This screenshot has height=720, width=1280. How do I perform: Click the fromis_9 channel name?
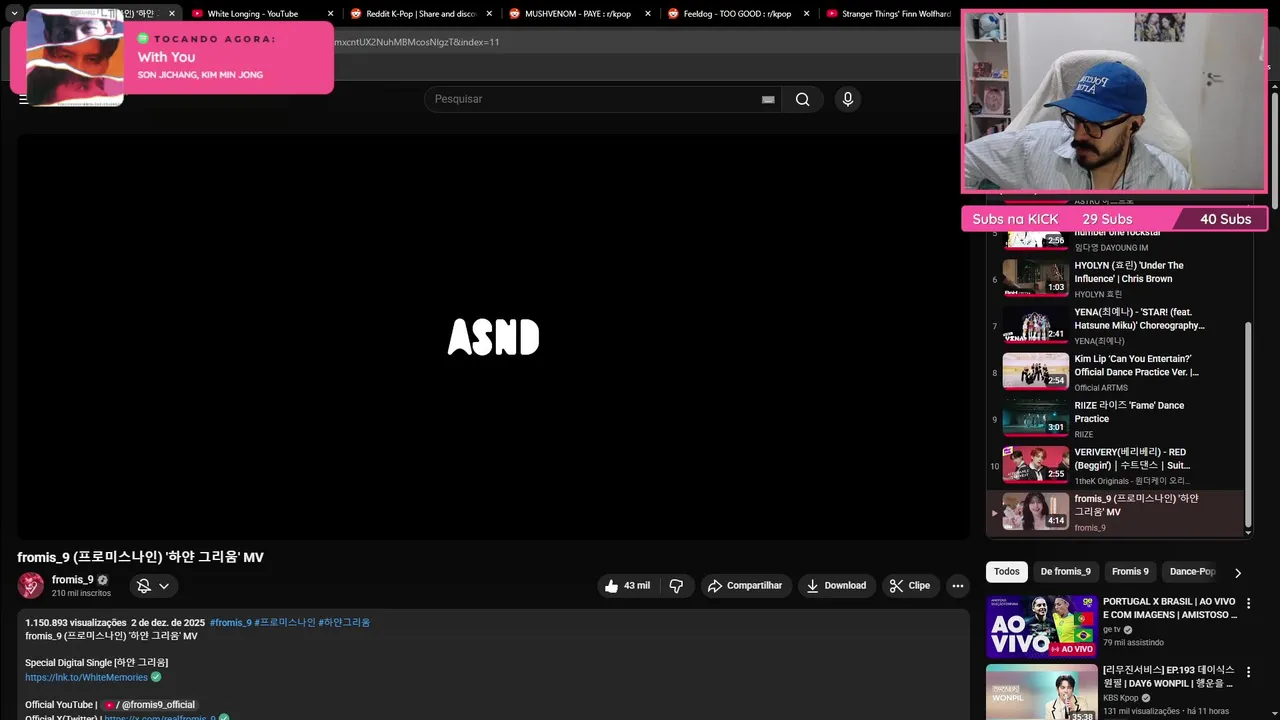72,580
